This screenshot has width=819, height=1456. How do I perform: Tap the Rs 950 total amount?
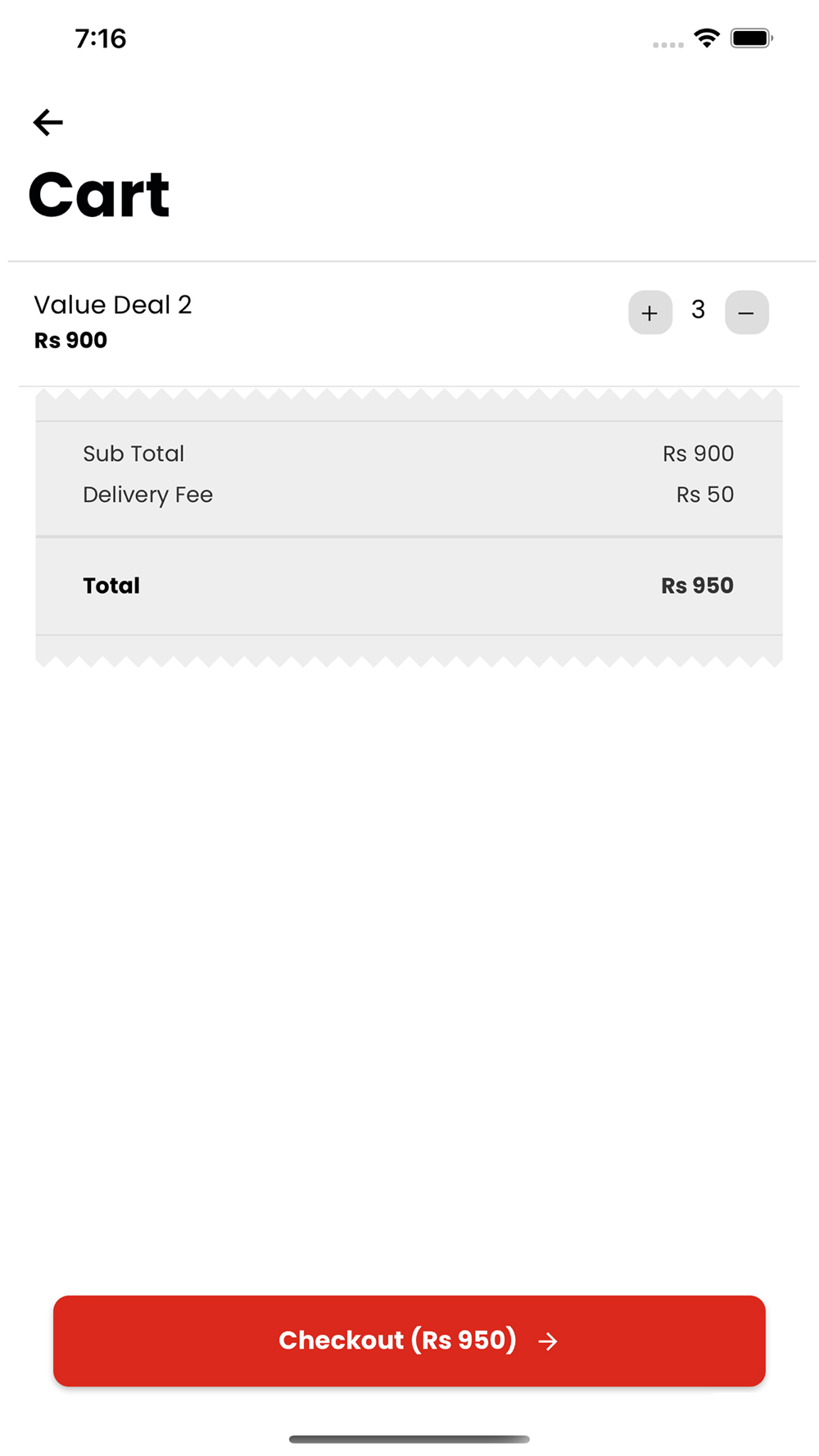(x=698, y=586)
